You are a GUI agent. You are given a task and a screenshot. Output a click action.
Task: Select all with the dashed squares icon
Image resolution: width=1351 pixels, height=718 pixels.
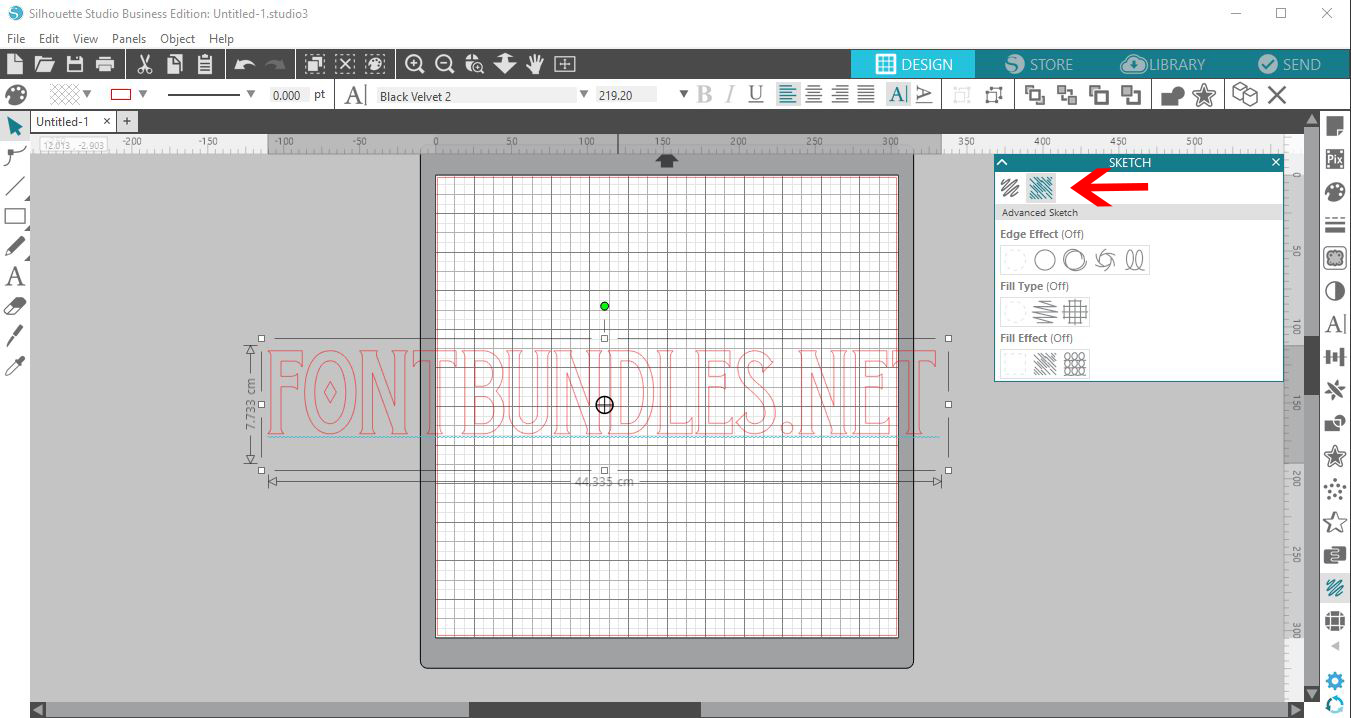coord(315,64)
